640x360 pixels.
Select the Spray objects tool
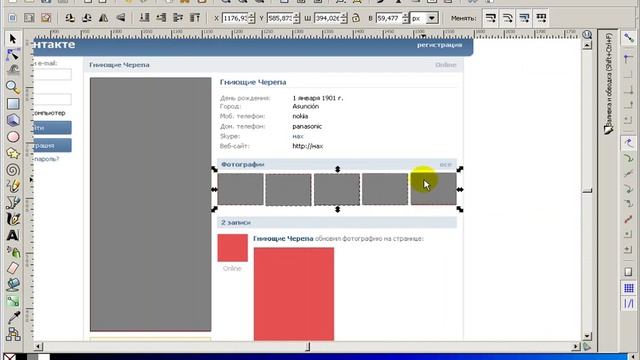point(13,252)
